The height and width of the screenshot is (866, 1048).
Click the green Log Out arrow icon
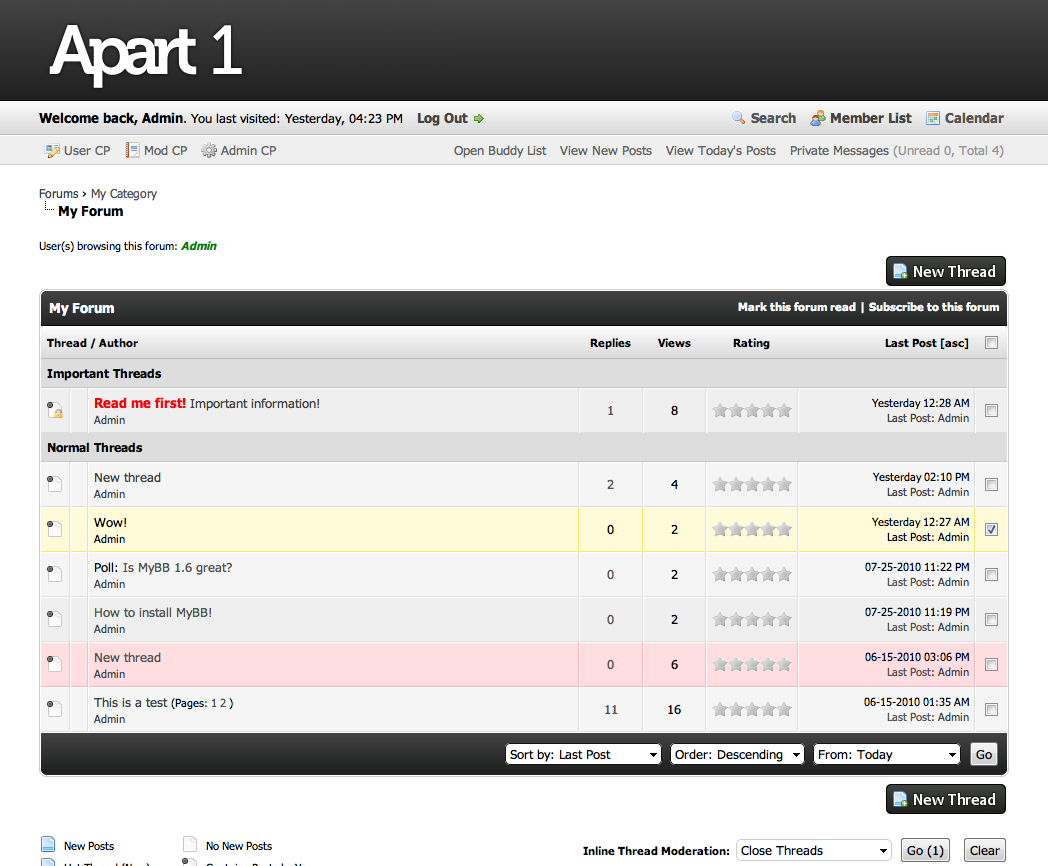[x=479, y=119]
